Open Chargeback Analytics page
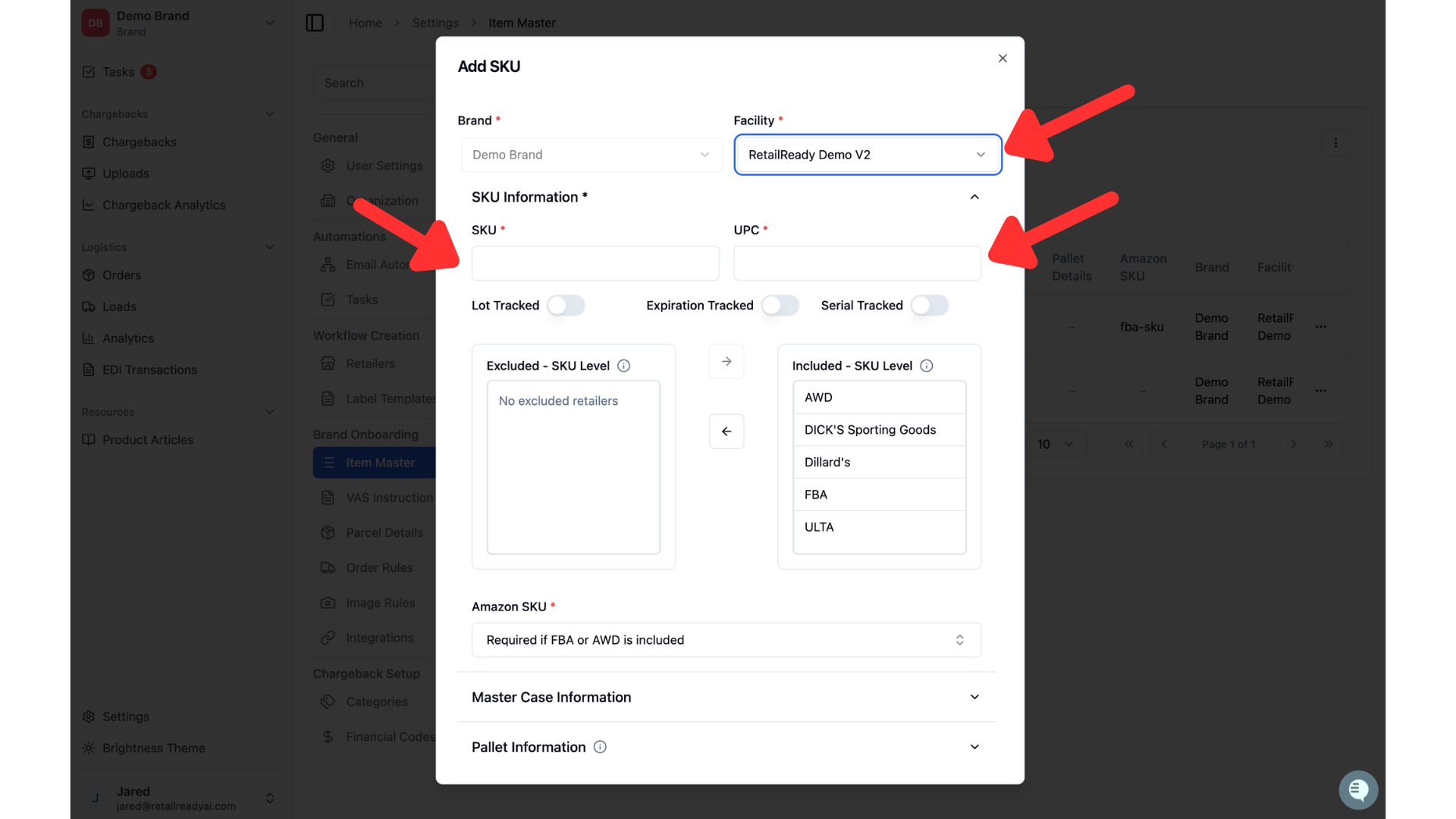 (164, 205)
